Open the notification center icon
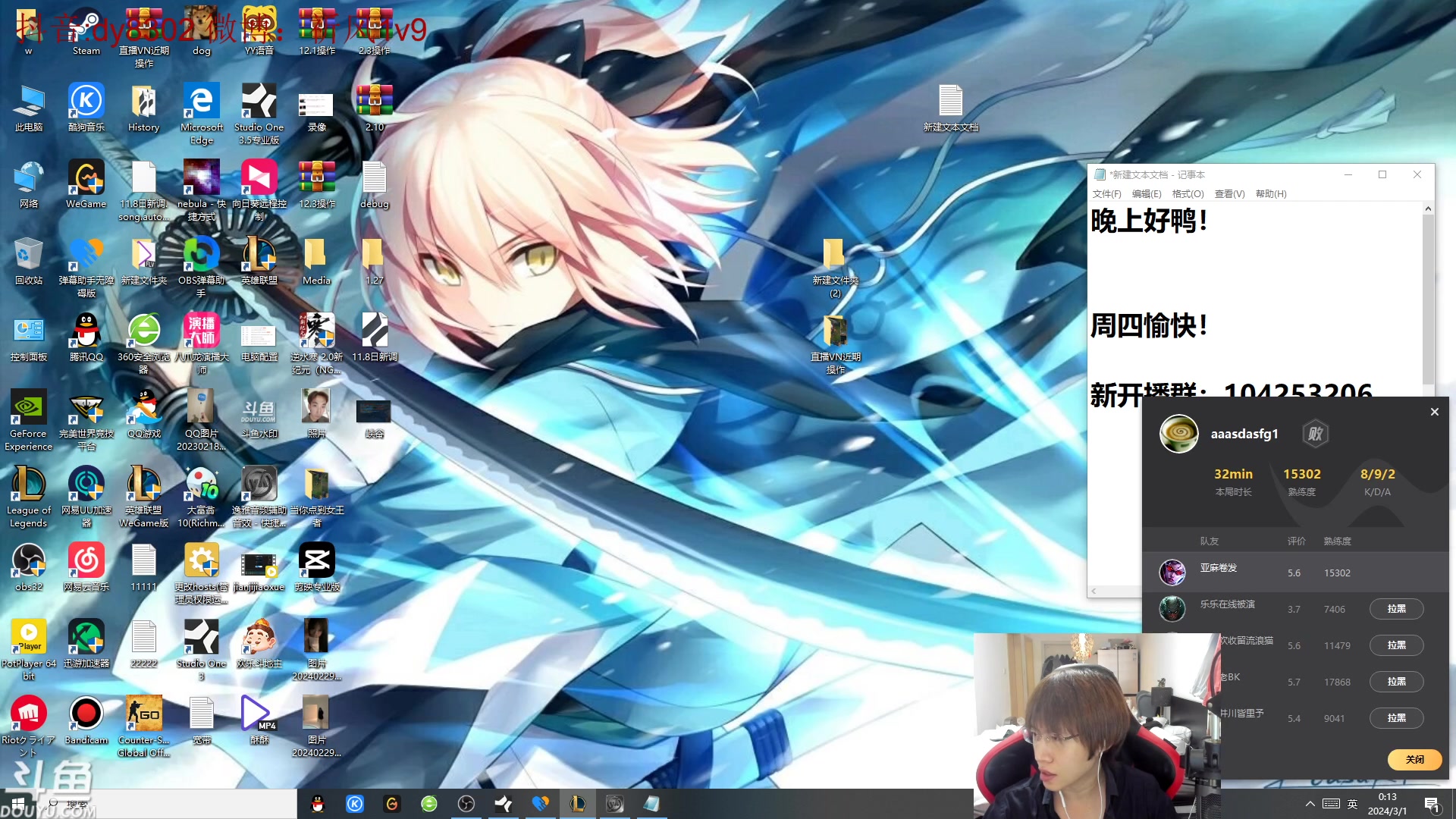Screen dimensions: 1456x819 tap(1432, 805)
